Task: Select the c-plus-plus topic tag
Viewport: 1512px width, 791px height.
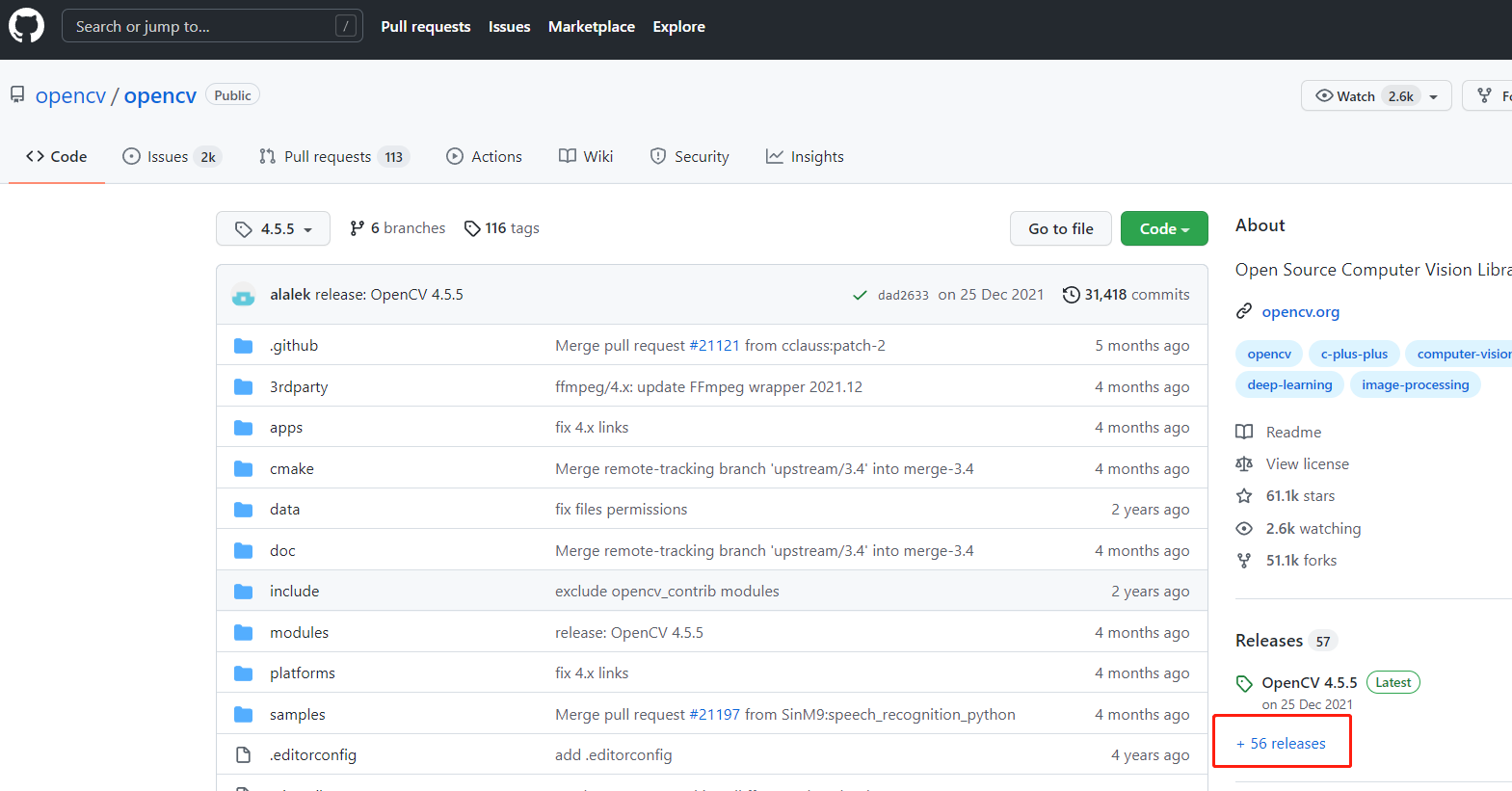Action: (1354, 355)
